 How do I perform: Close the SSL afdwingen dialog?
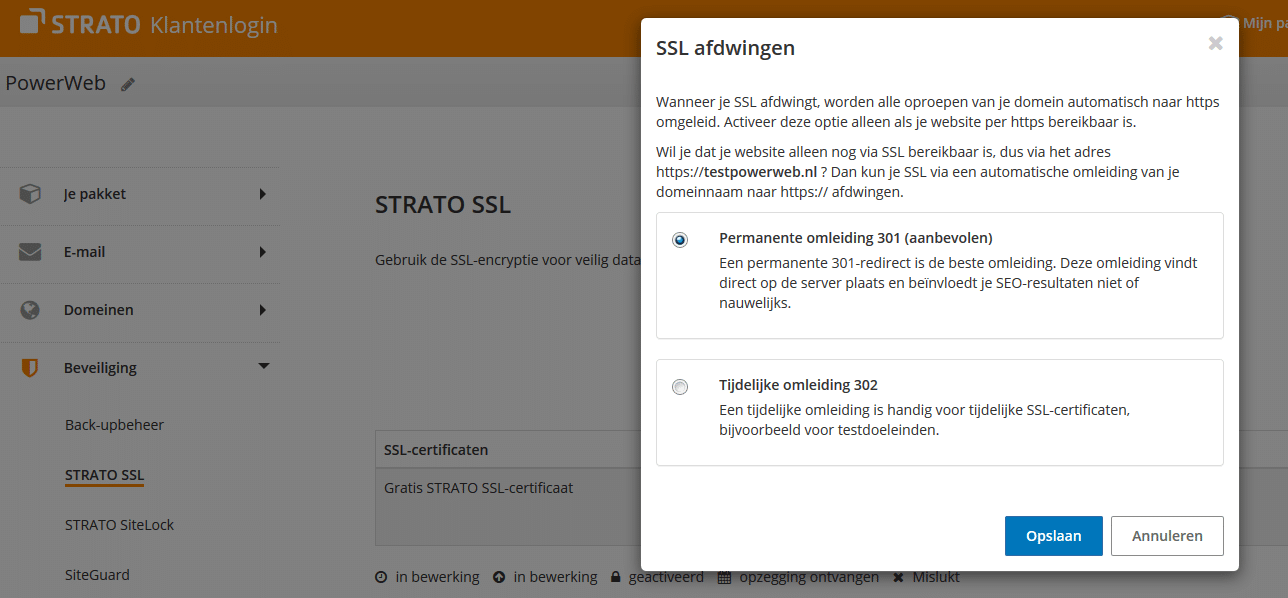[x=1215, y=44]
